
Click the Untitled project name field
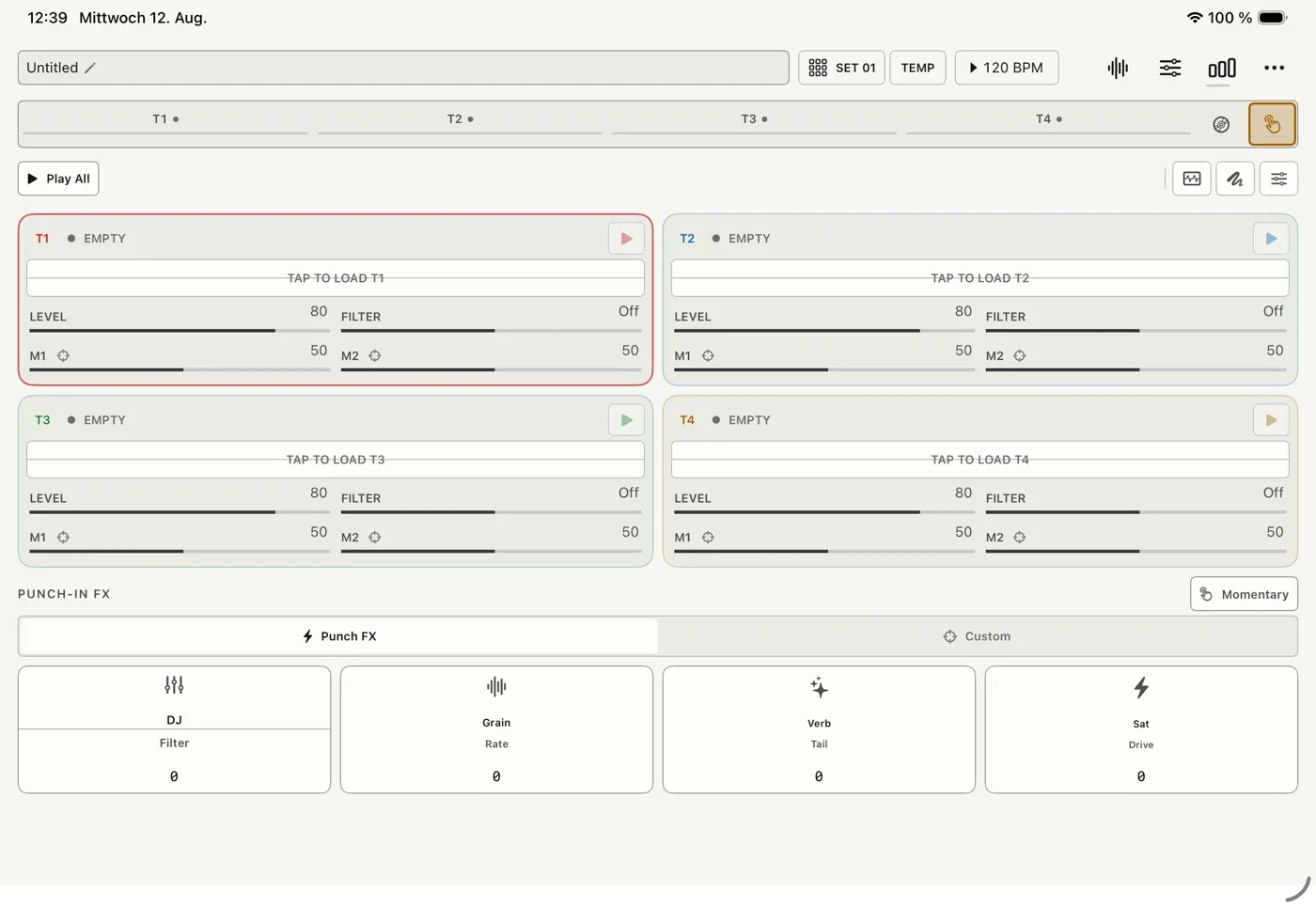(x=403, y=68)
